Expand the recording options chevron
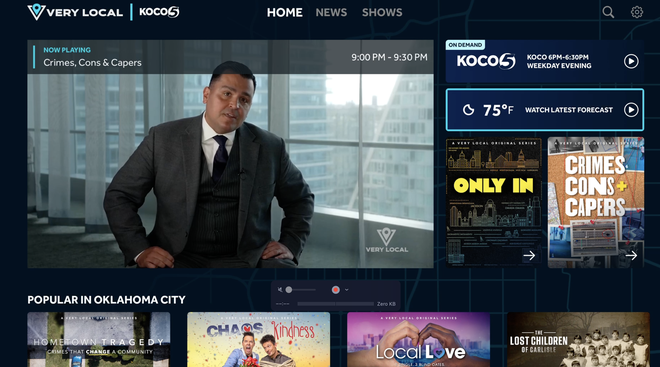The image size is (660, 367). (346, 290)
